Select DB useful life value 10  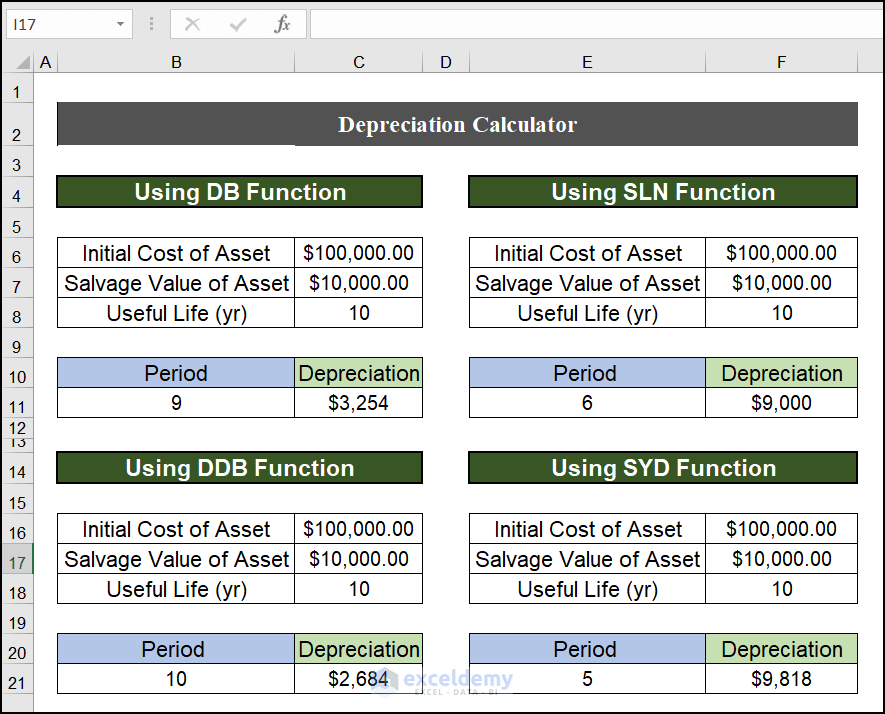point(358,313)
